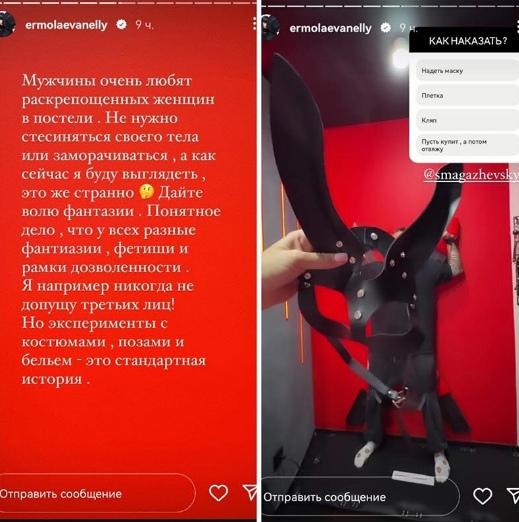Screen dimensions: 519x522
Task: Choose poll answer Пусть купит, а потом отлежу
Action: click(x=468, y=145)
